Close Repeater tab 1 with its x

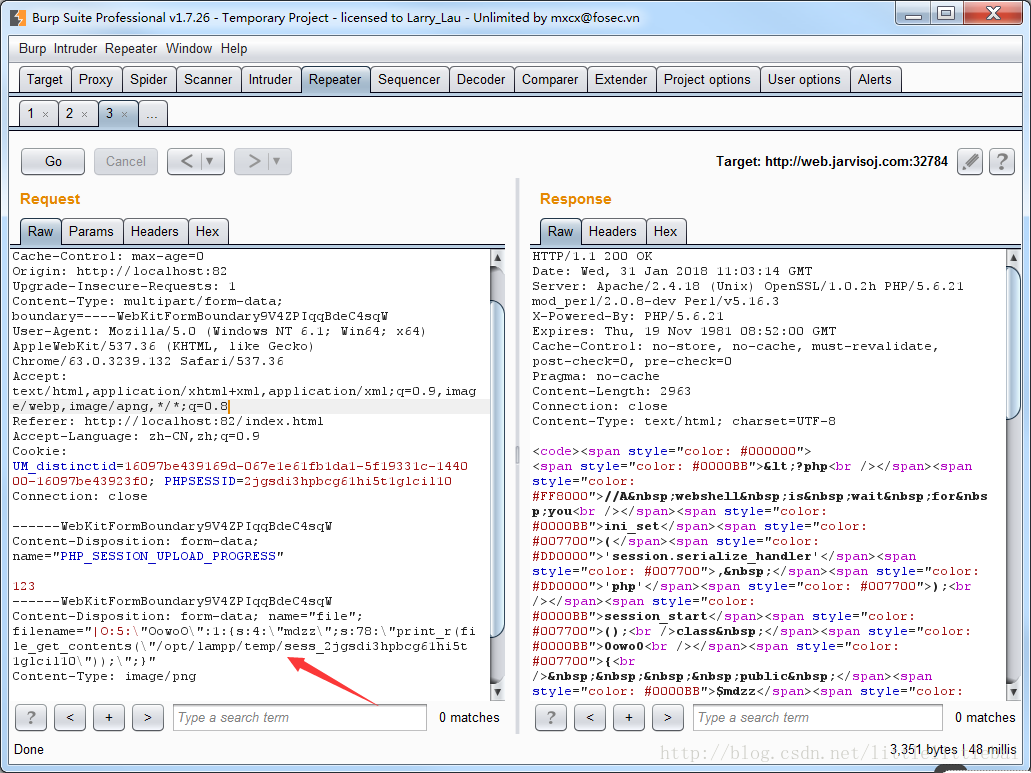[x=45, y=114]
